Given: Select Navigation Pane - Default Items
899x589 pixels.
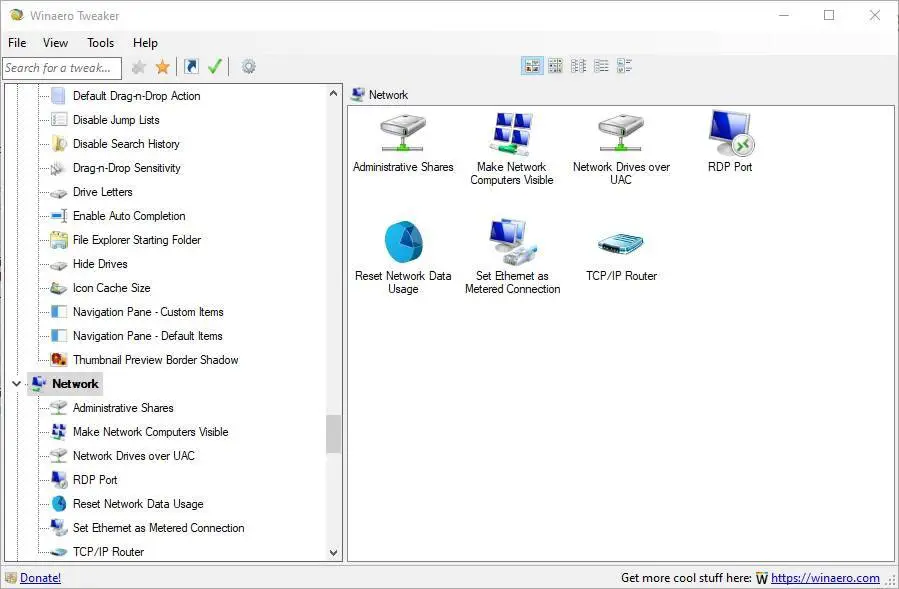Looking at the screenshot, I should pos(147,336).
